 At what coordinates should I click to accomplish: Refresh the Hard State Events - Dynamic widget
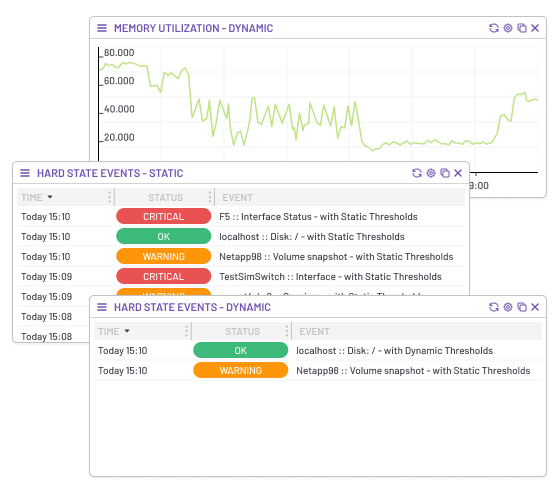click(x=494, y=307)
